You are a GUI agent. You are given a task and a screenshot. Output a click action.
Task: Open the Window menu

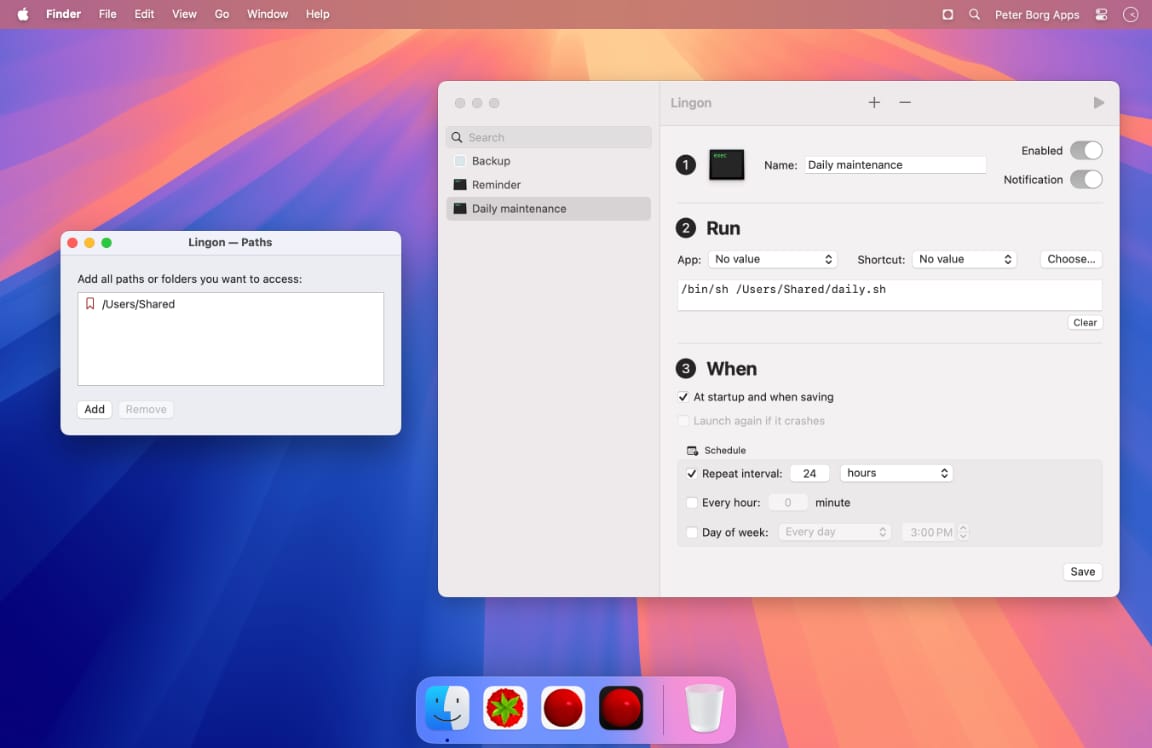point(267,14)
